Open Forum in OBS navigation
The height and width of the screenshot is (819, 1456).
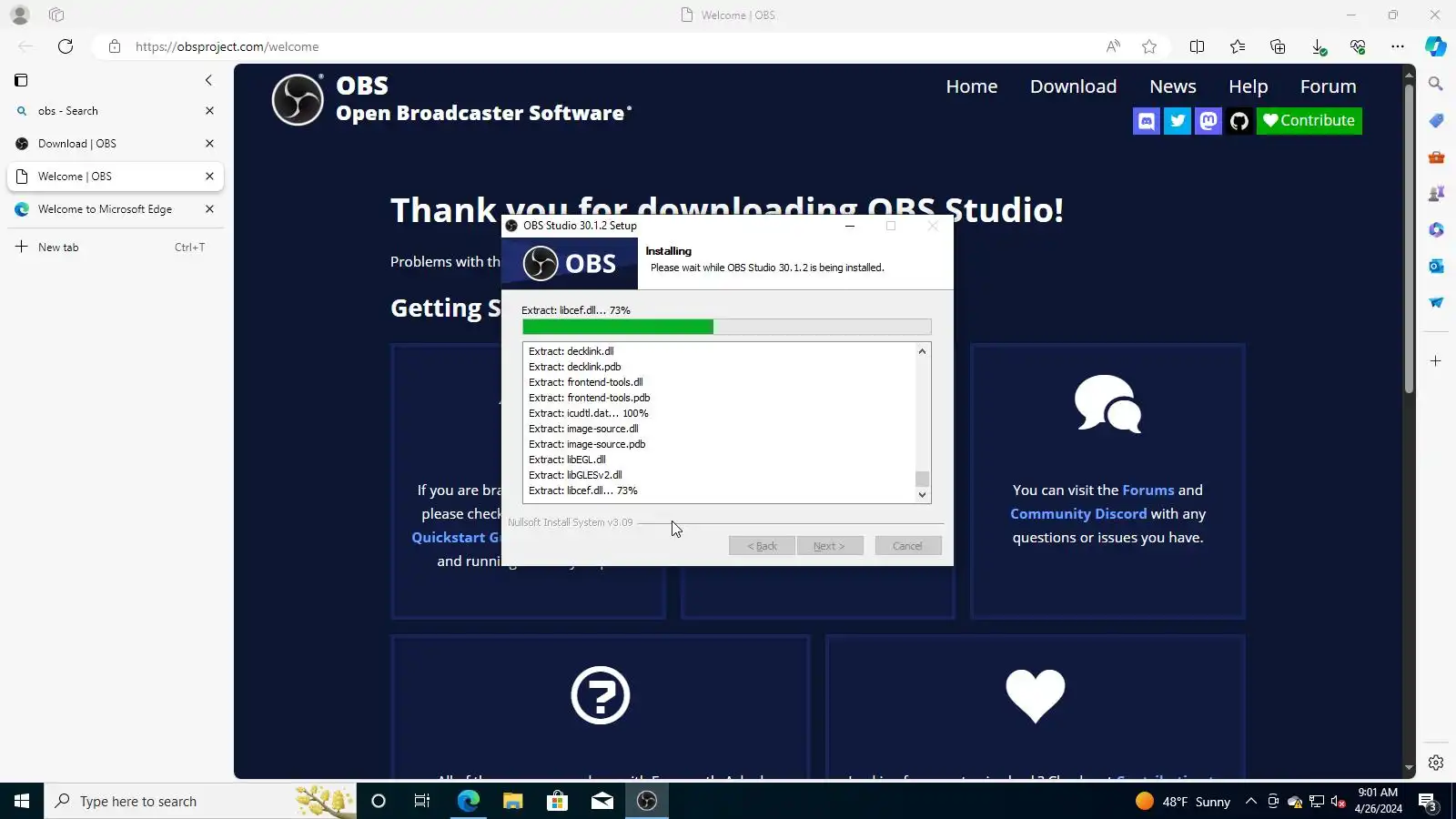tap(1328, 86)
